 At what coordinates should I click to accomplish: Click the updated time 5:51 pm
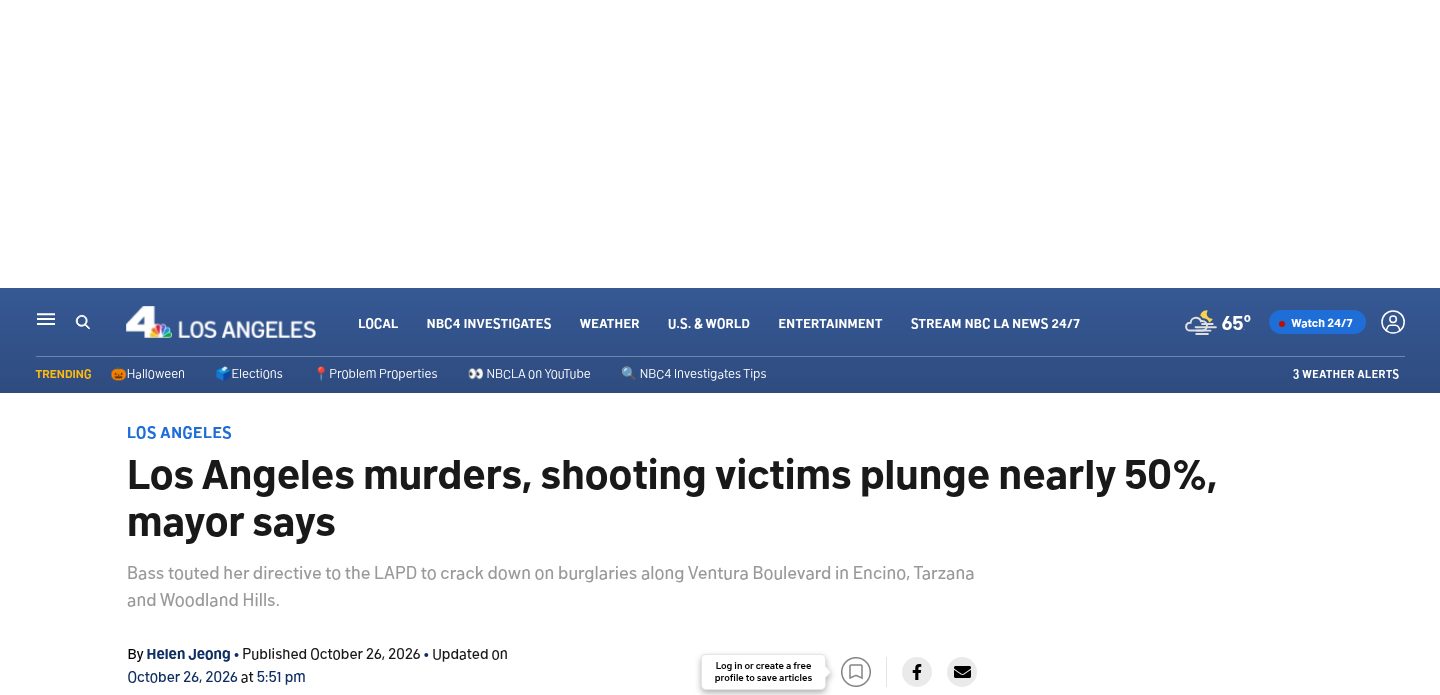tap(281, 677)
